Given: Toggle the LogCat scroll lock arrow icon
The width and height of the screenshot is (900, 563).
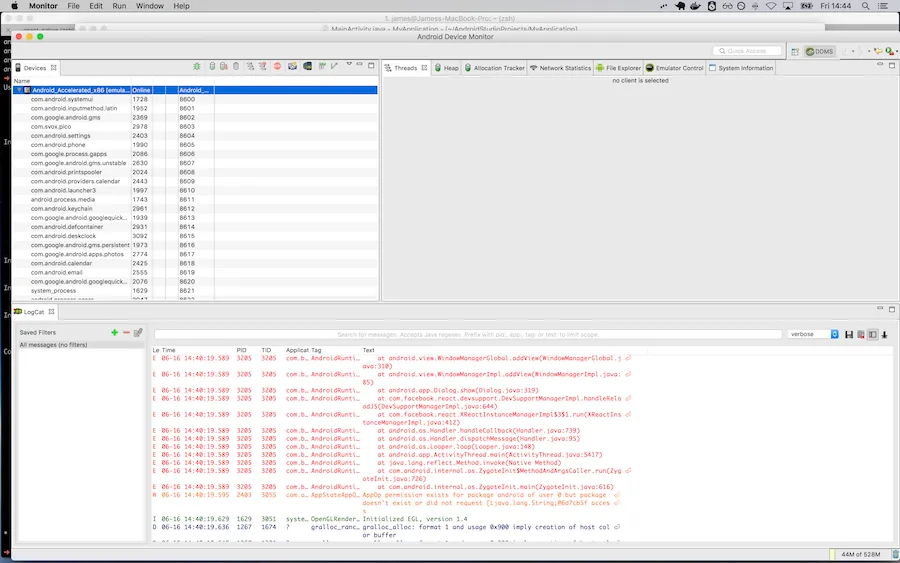Looking at the screenshot, I should [885, 335].
